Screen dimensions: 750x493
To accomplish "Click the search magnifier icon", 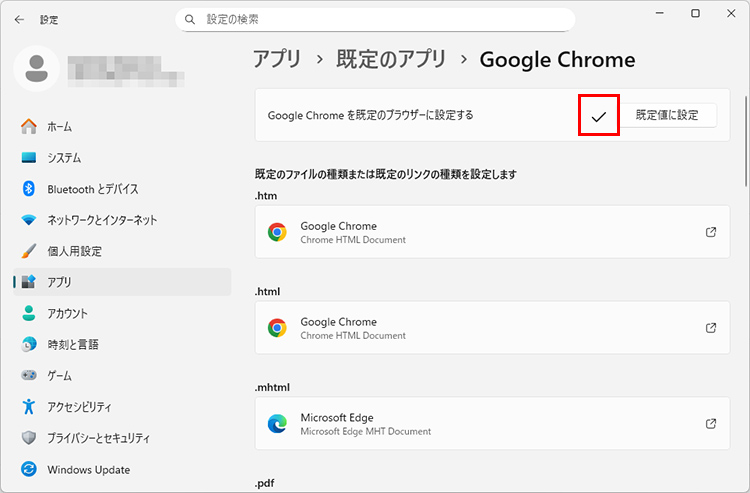I will 191,20.
